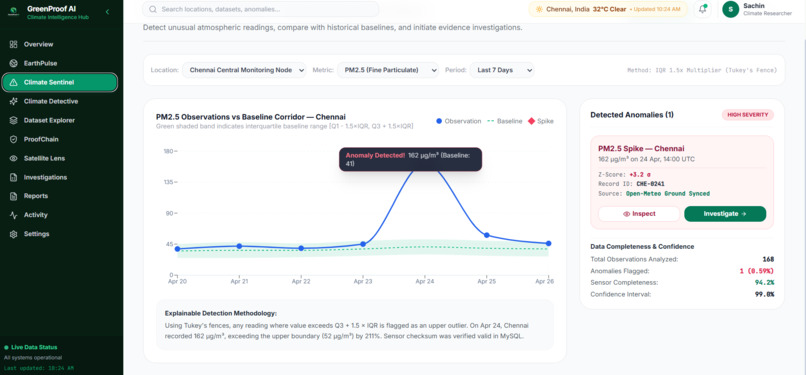Viewport: 806px width, 375px height.
Task: Click the Climate Sentinel warning triangle icon
Action: 14,83
